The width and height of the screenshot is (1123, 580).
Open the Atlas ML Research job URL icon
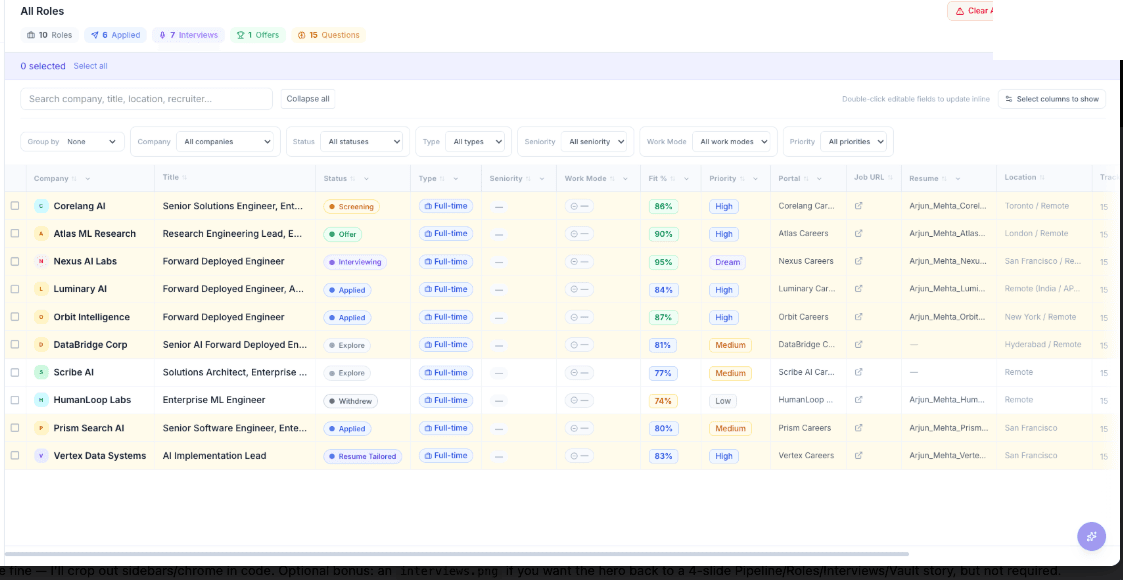[x=859, y=233]
